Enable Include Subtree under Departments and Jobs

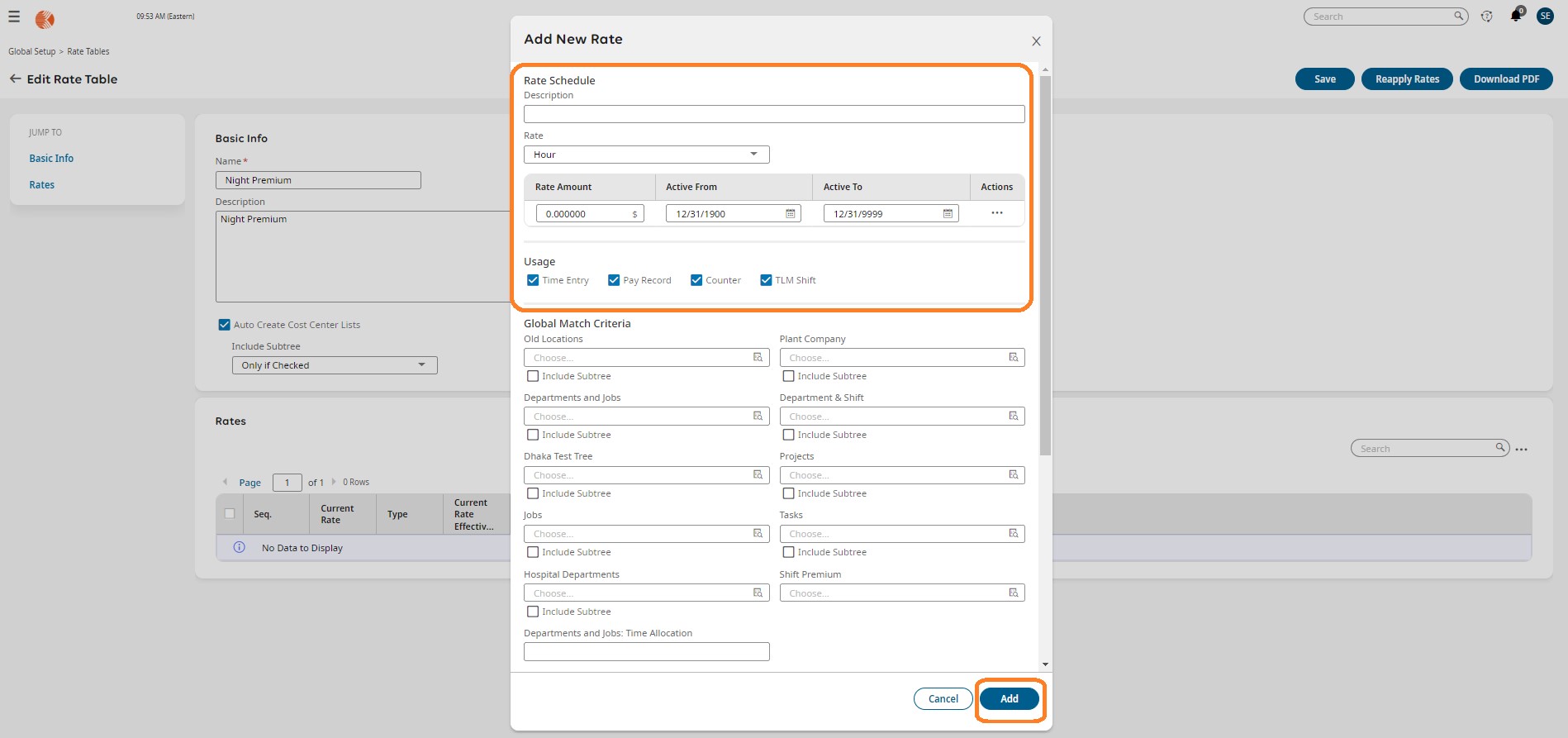click(x=533, y=435)
